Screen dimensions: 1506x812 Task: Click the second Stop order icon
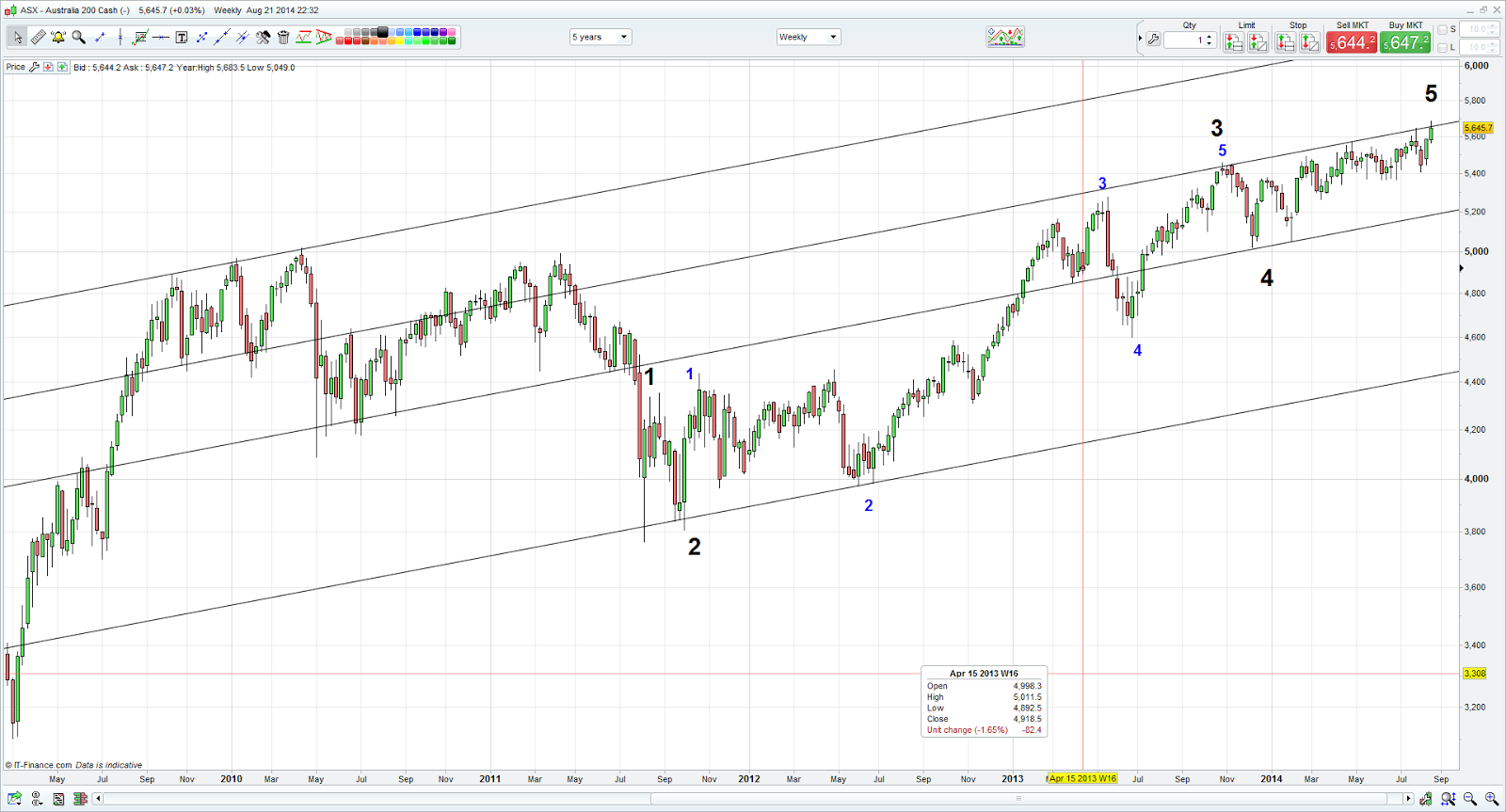pyautogui.click(x=1310, y=42)
